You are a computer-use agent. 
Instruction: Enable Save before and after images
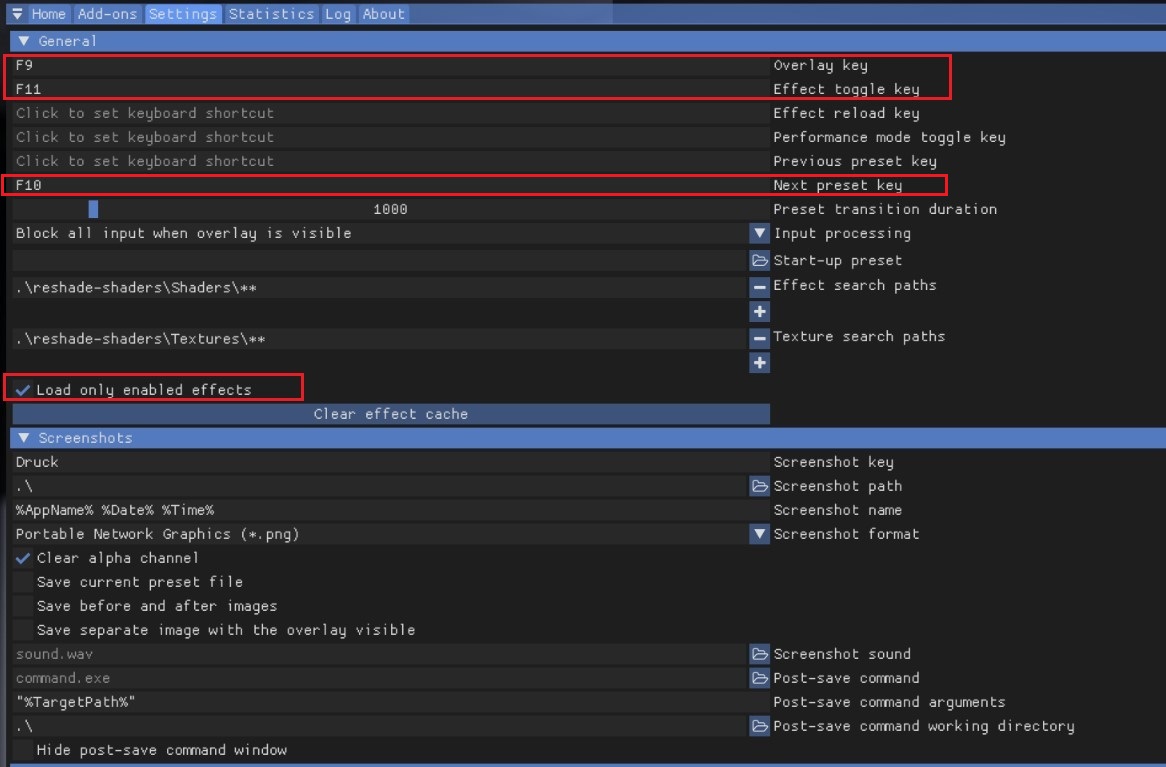24,606
